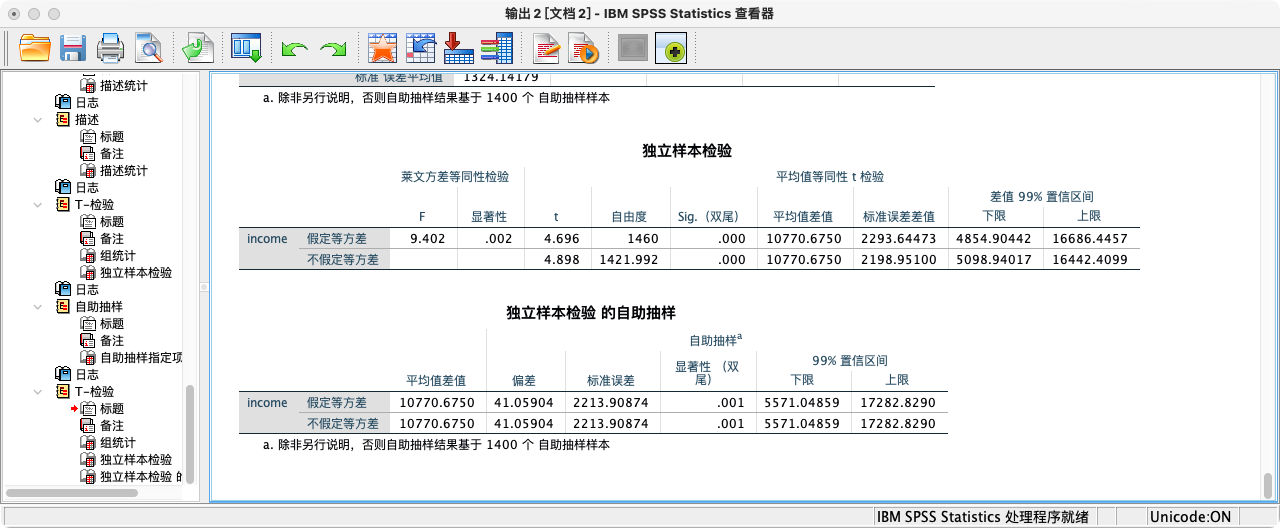Select 组统计 under the last T-检验

click(x=118, y=442)
